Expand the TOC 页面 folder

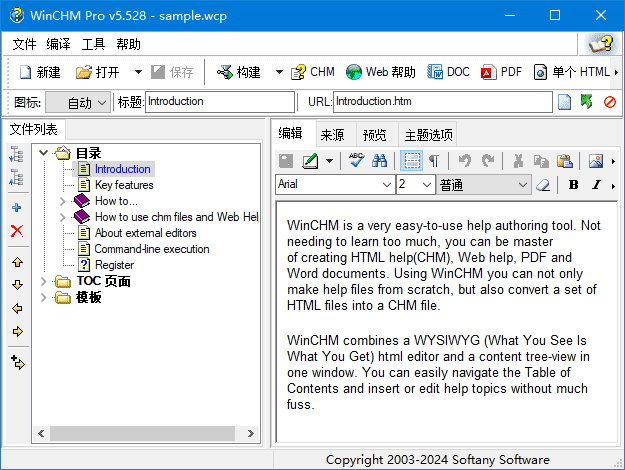(x=44, y=281)
